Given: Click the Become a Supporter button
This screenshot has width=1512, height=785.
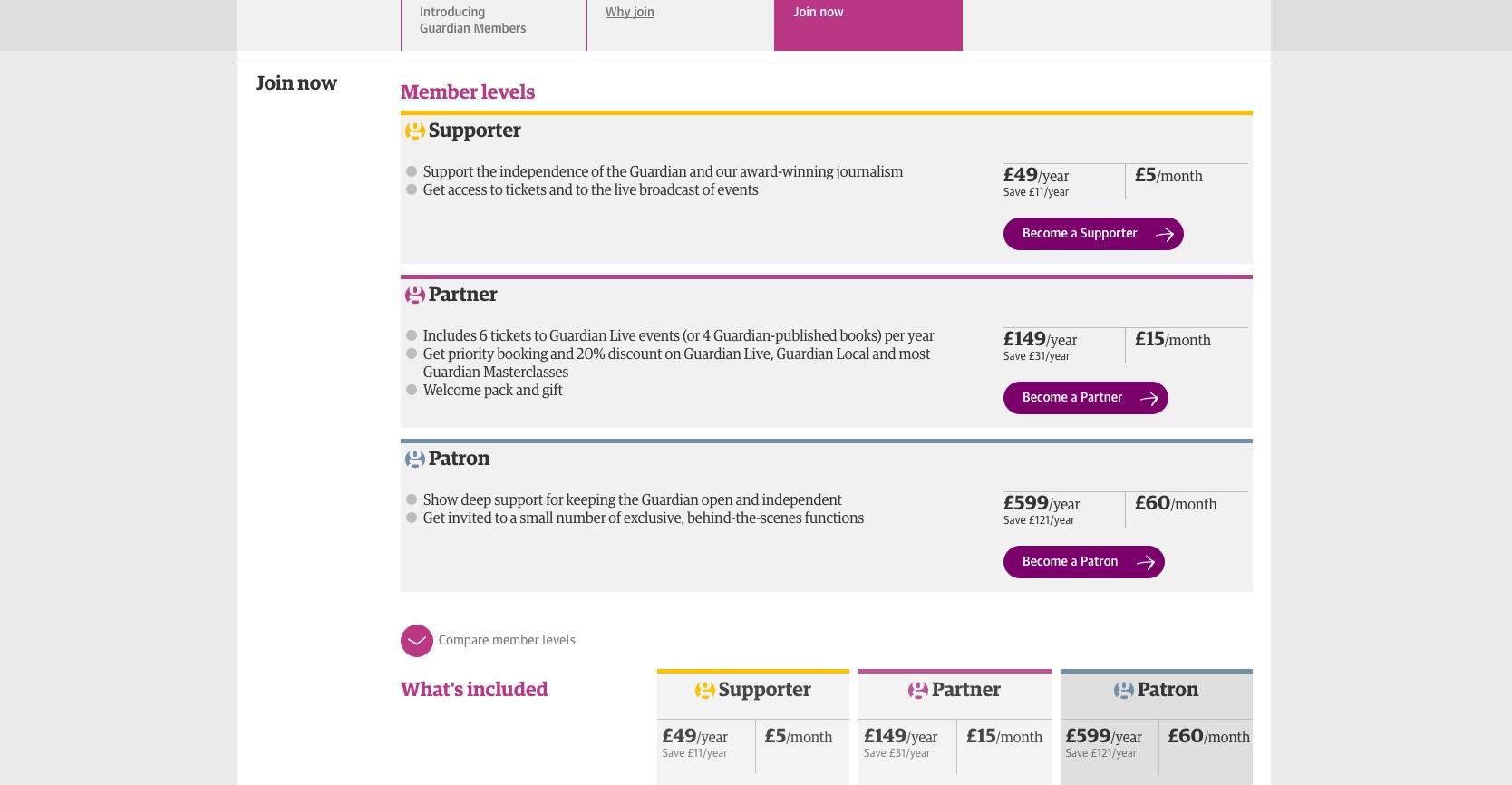Looking at the screenshot, I should [x=1092, y=234].
